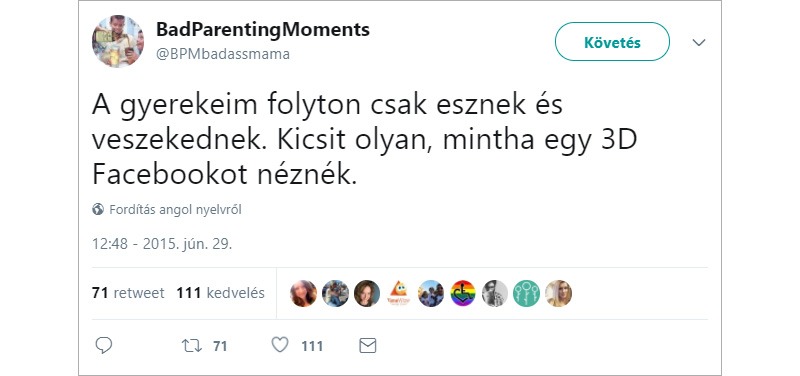Open the @BPMbadassmama handle link
Screen dimensions: 800x376
pos(223,54)
